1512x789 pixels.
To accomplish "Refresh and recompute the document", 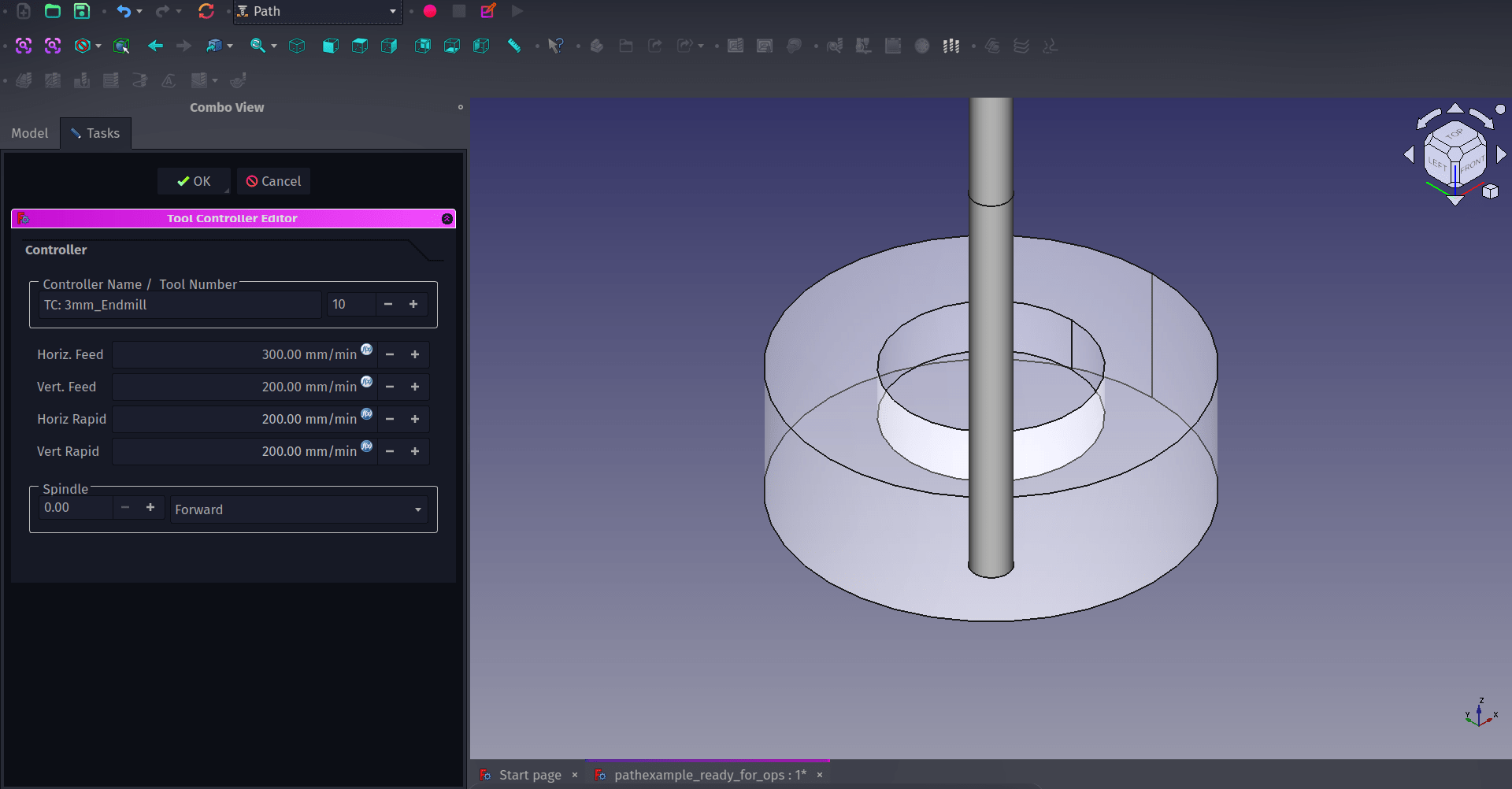I will click(206, 11).
